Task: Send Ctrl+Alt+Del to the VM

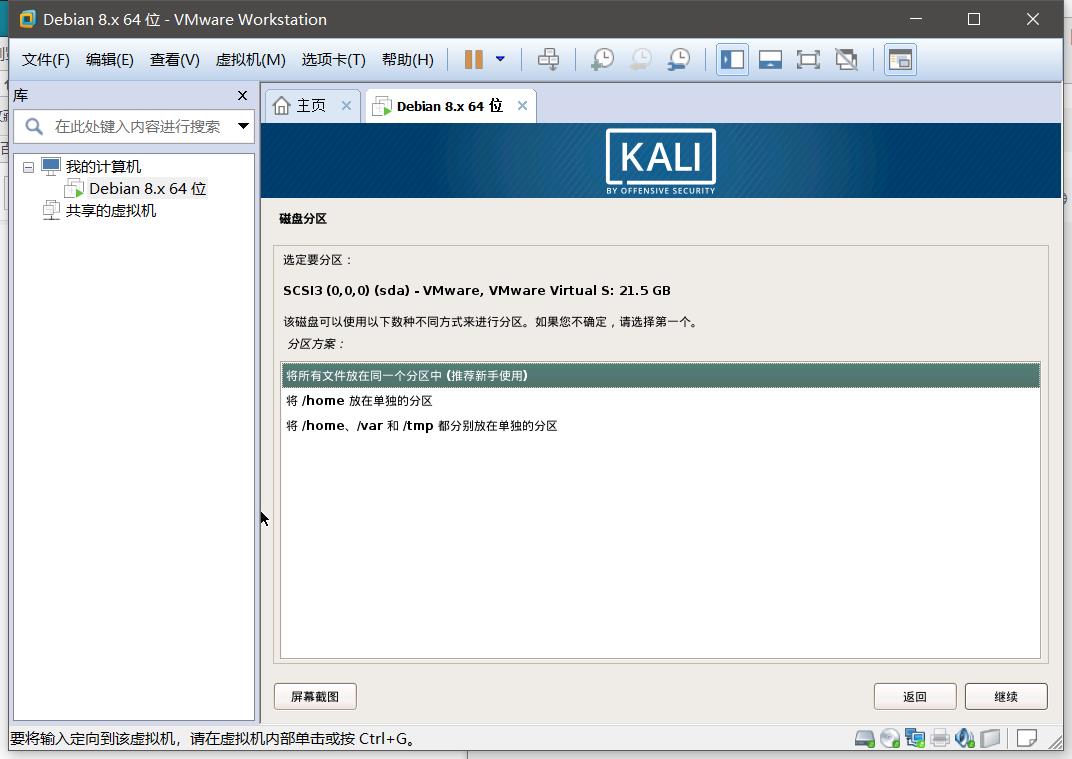Action: pyautogui.click(x=548, y=59)
